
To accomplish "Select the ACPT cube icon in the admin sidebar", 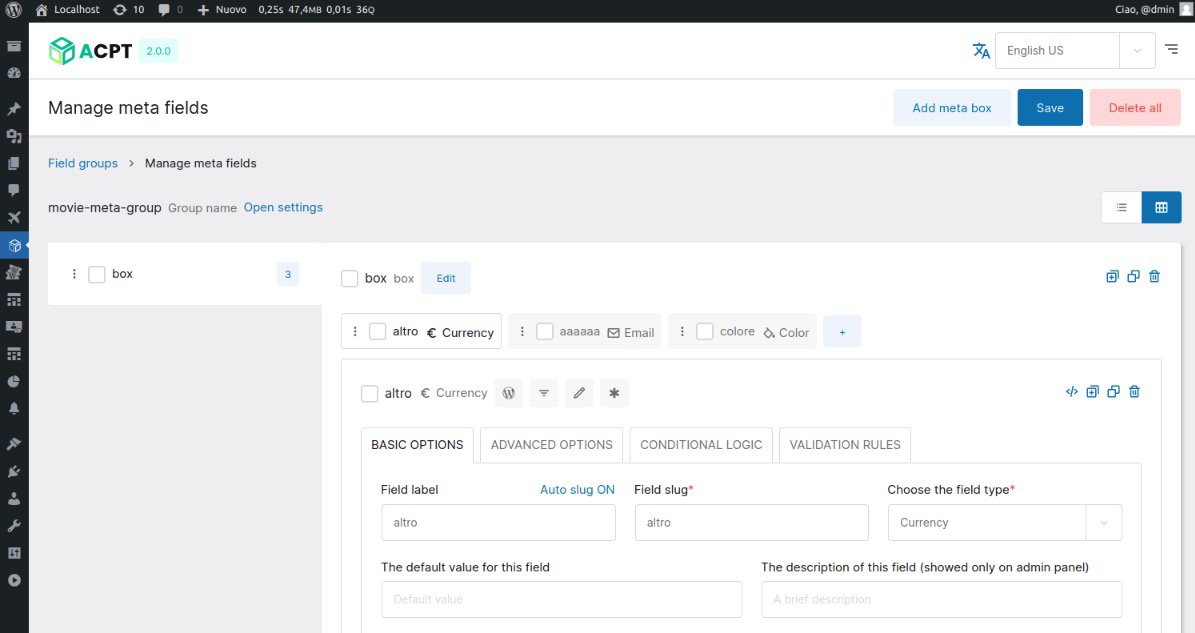I will coord(13,245).
